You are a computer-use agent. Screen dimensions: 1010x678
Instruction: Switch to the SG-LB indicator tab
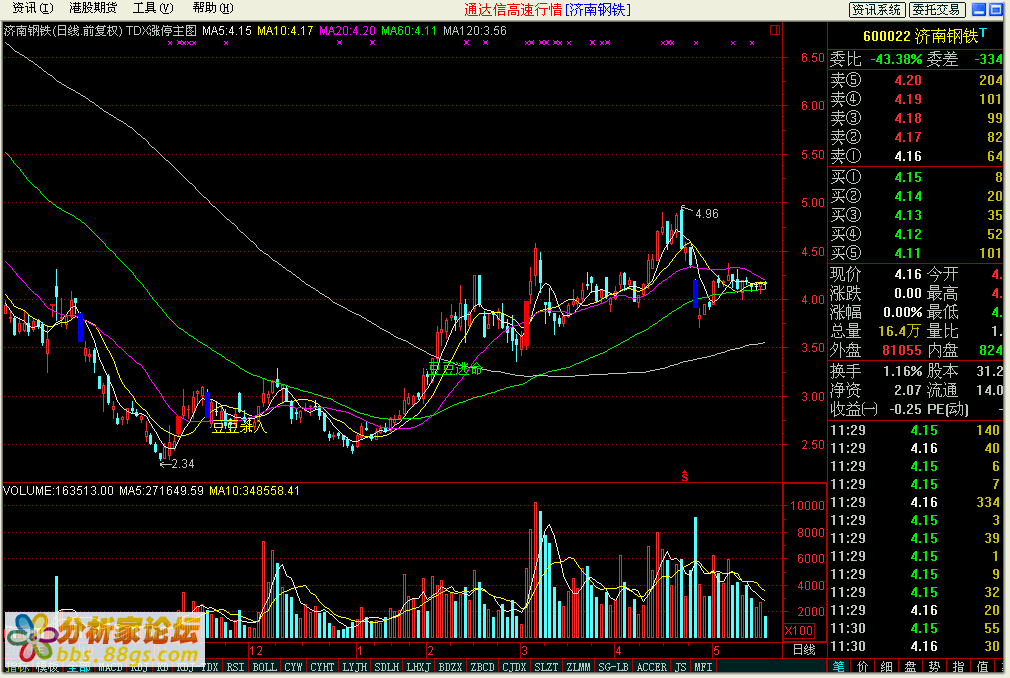pos(613,667)
